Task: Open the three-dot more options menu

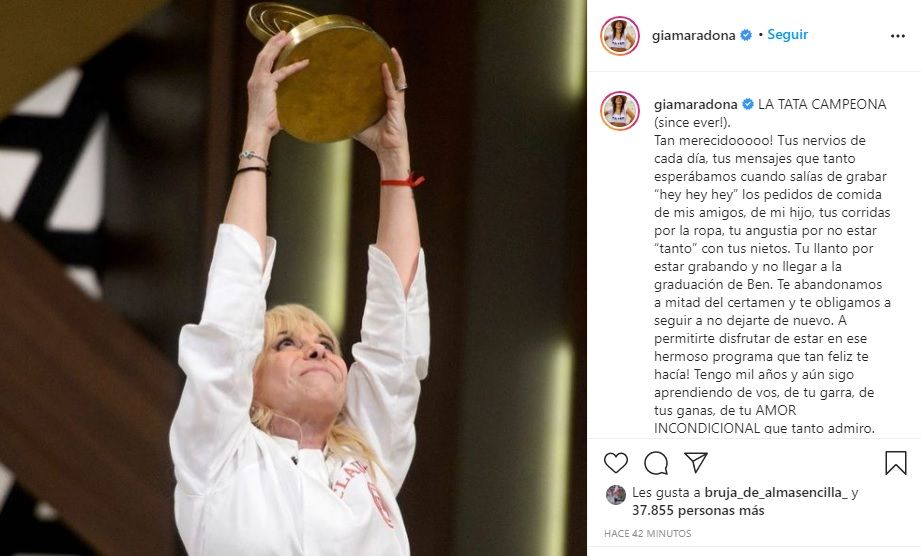Action: click(898, 36)
